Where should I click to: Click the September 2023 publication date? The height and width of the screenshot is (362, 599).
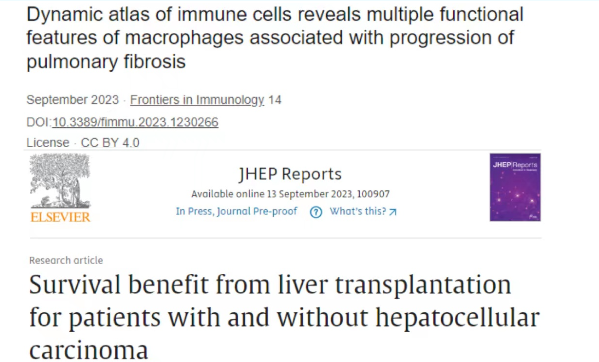pos(73,100)
